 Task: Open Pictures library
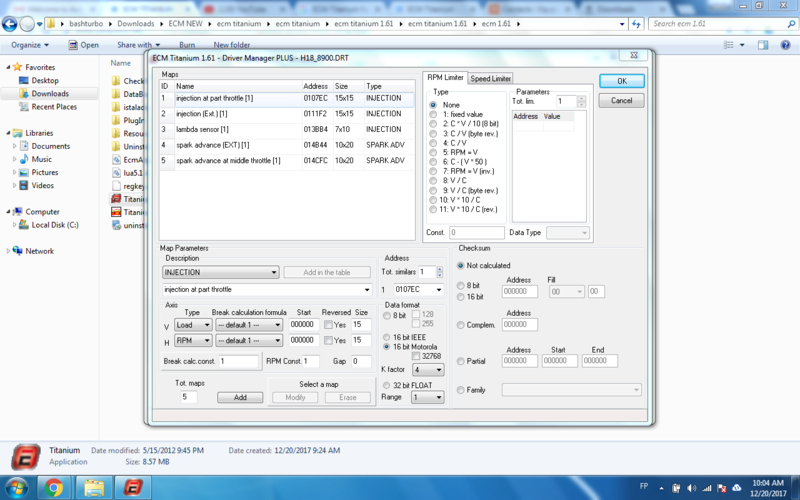[45, 172]
